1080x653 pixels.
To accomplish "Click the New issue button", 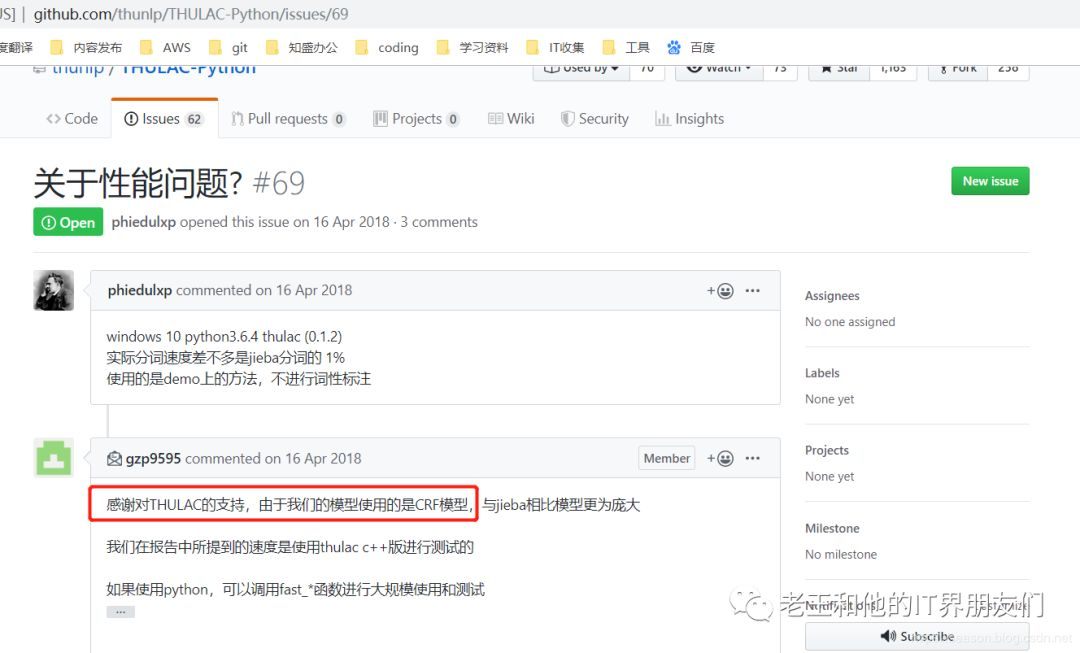I will (990, 181).
